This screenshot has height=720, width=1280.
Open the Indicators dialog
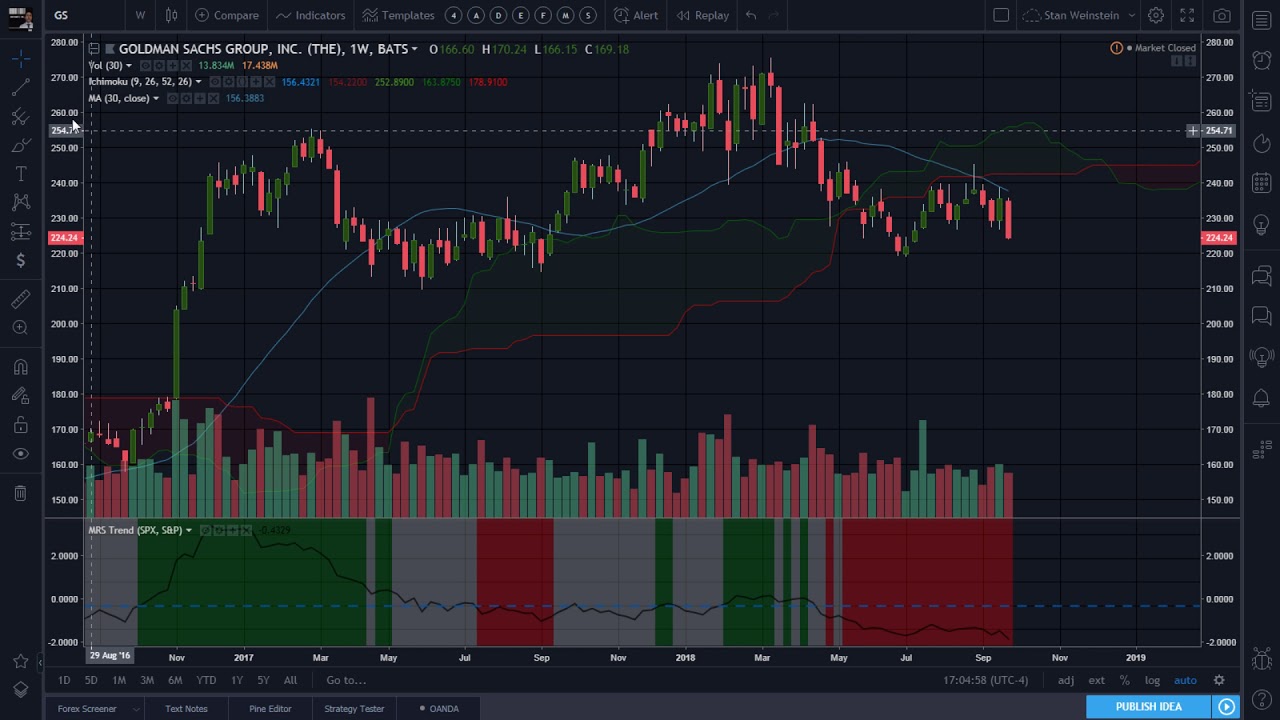tap(311, 15)
